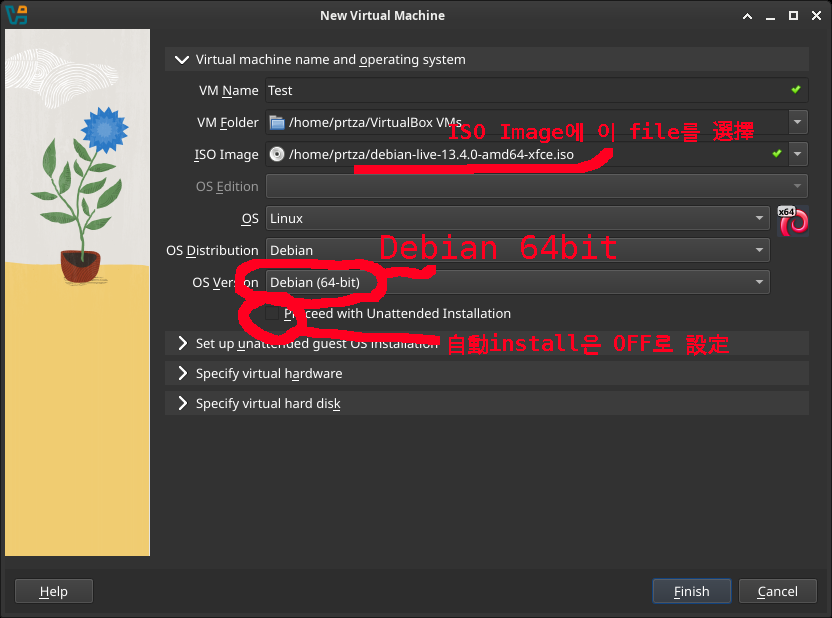Click the green checkmark in VM Name field
Image resolution: width=832 pixels, height=618 pixels.
[795, 90]
